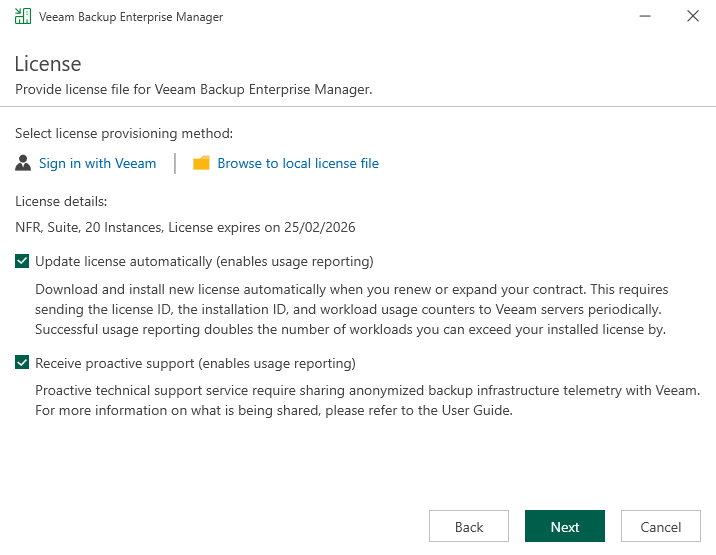Disable the Receive proactive support checkbox
Screen dimensions: 716x555
coord(22,363)
